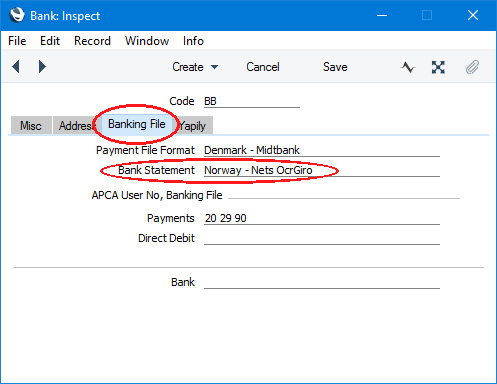Click the Bank Statement field value
Screen dimensions: 497x384
[322, 170]
